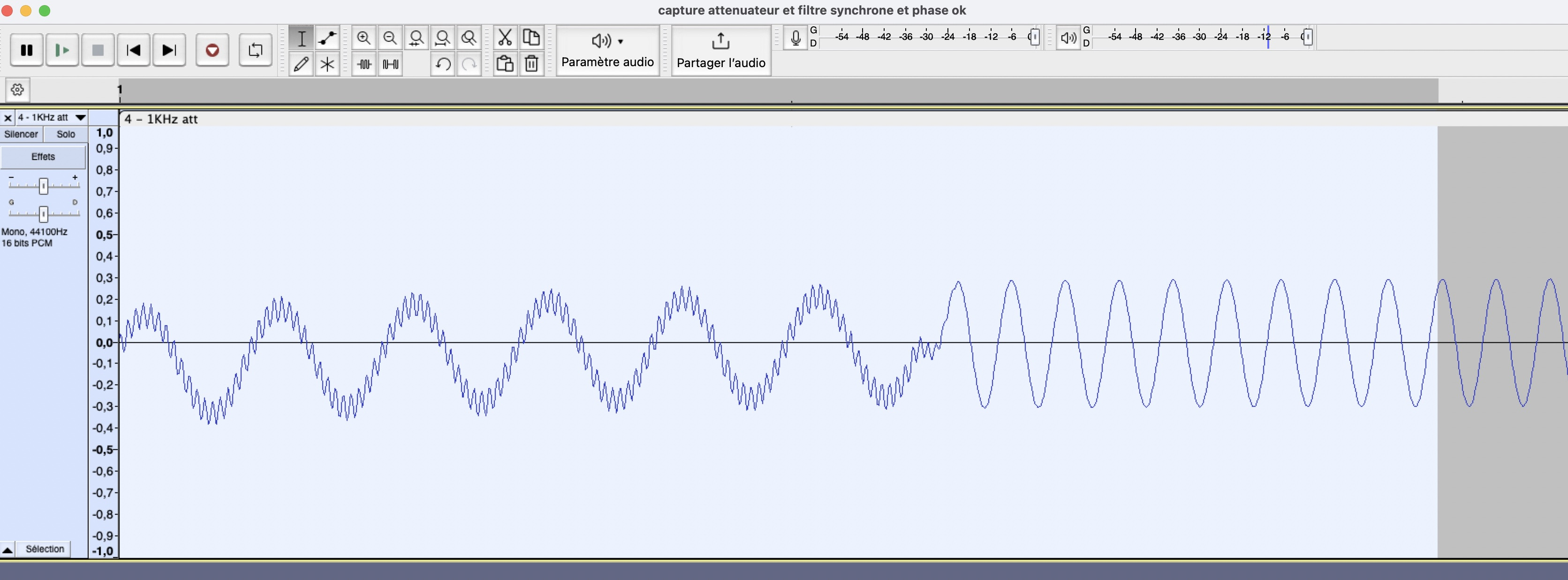Click the Silence audio selection icon

(x=390, y=64)
